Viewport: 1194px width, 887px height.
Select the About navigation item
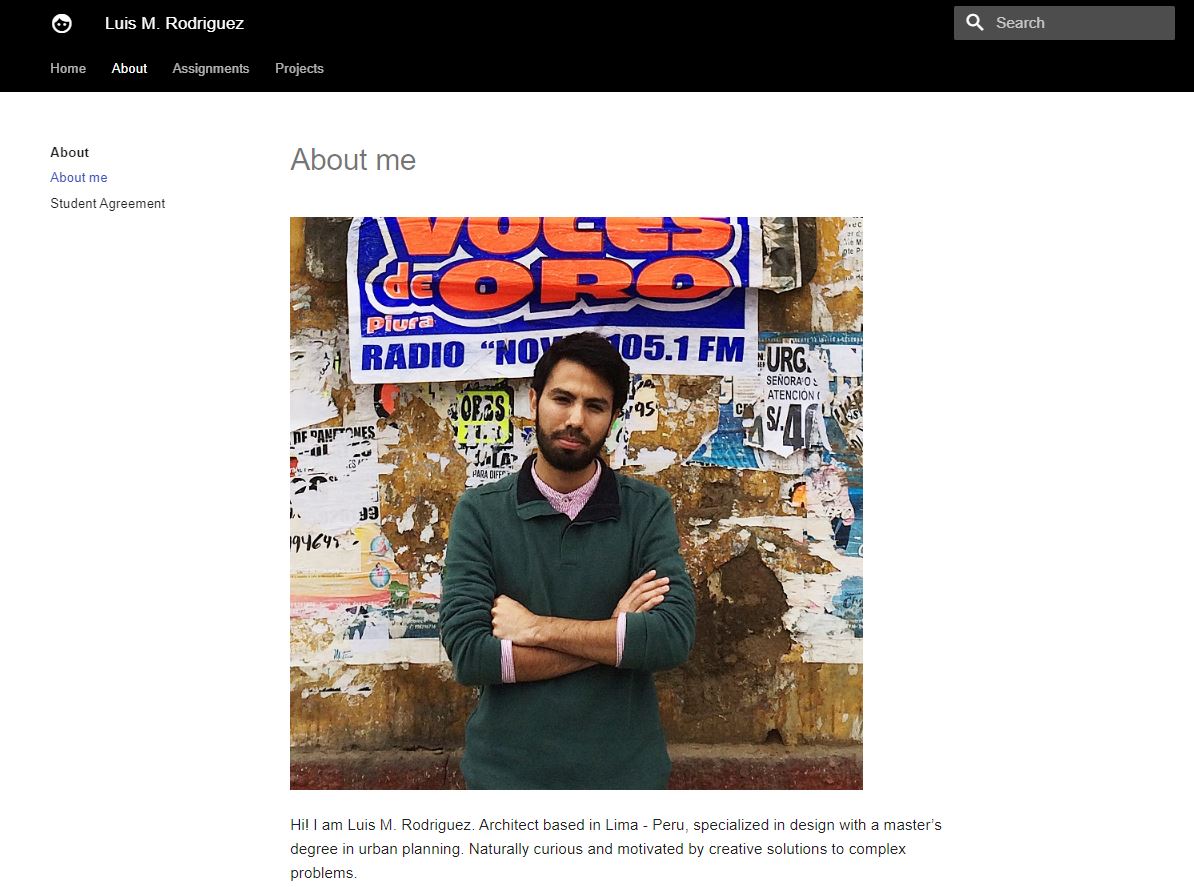(129, 69)
